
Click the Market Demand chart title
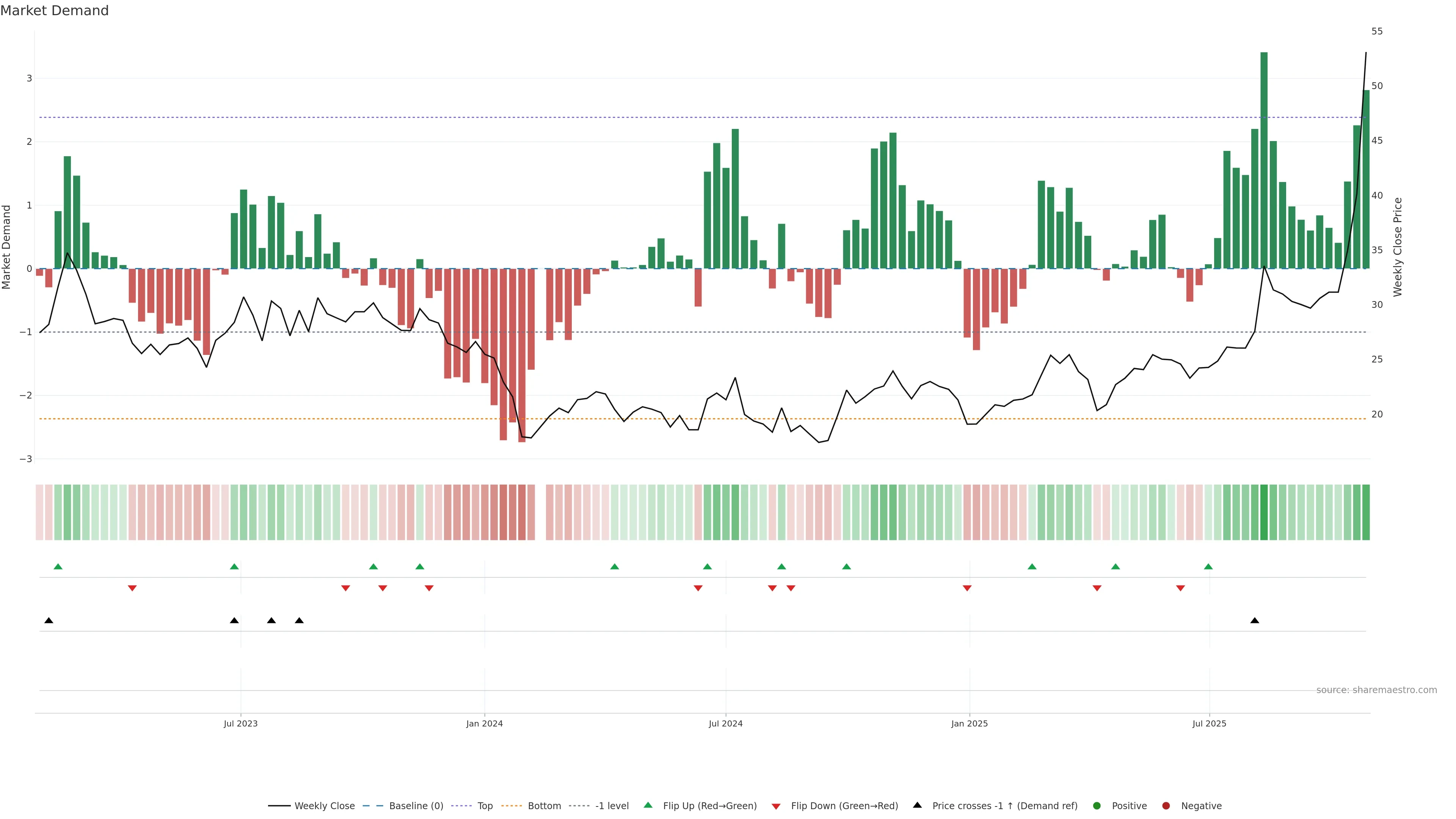point(54,11)
